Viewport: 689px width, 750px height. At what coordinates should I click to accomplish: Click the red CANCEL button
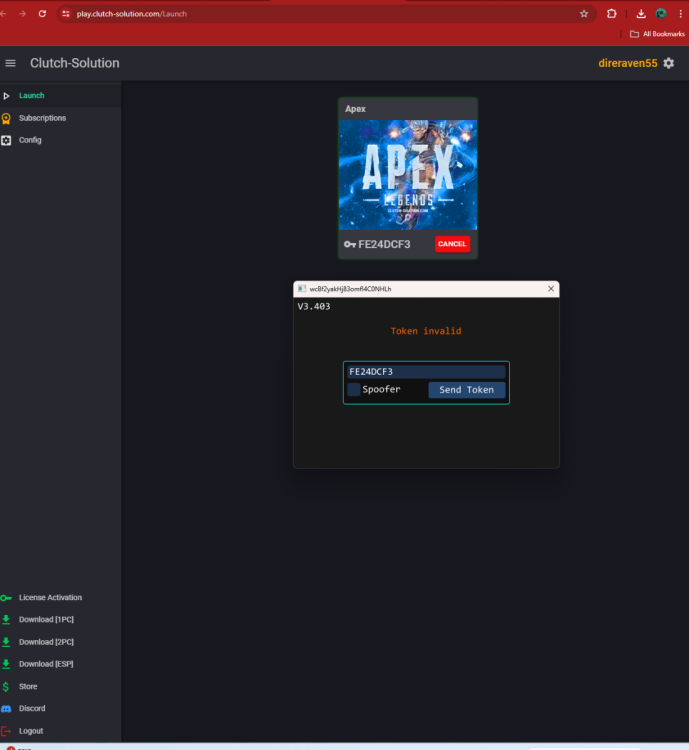pyautogui.click(x=452, y=244)
